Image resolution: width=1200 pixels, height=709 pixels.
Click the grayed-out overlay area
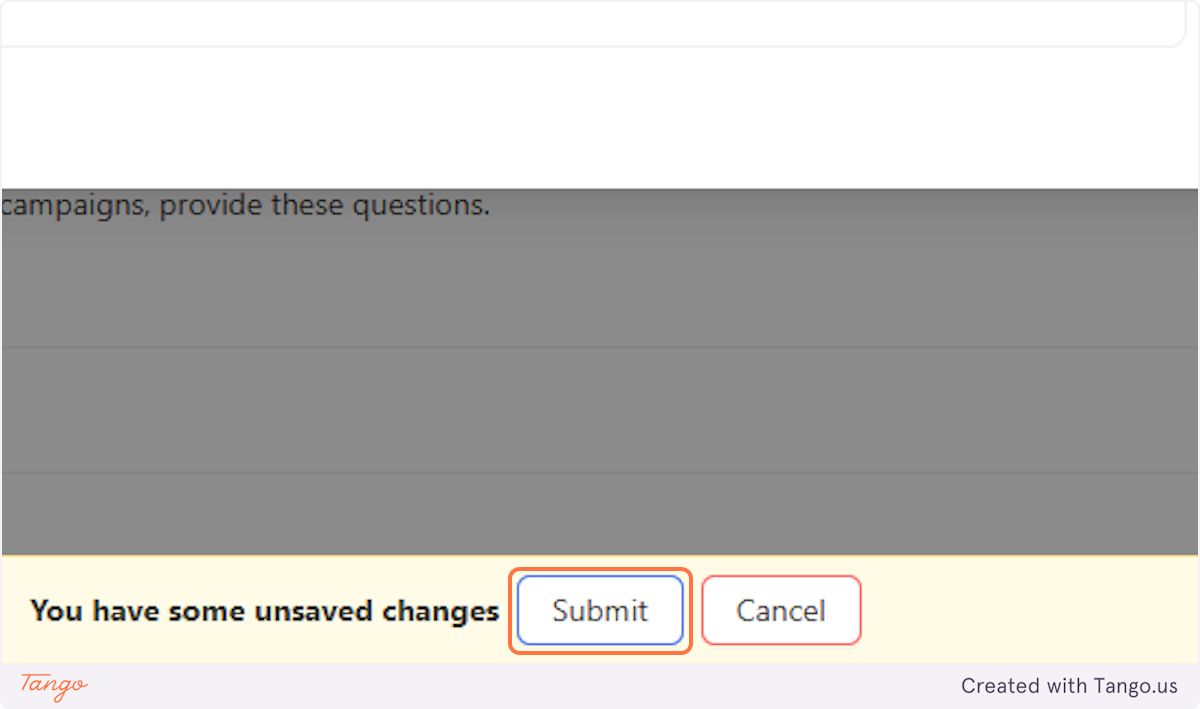(600, 380)
